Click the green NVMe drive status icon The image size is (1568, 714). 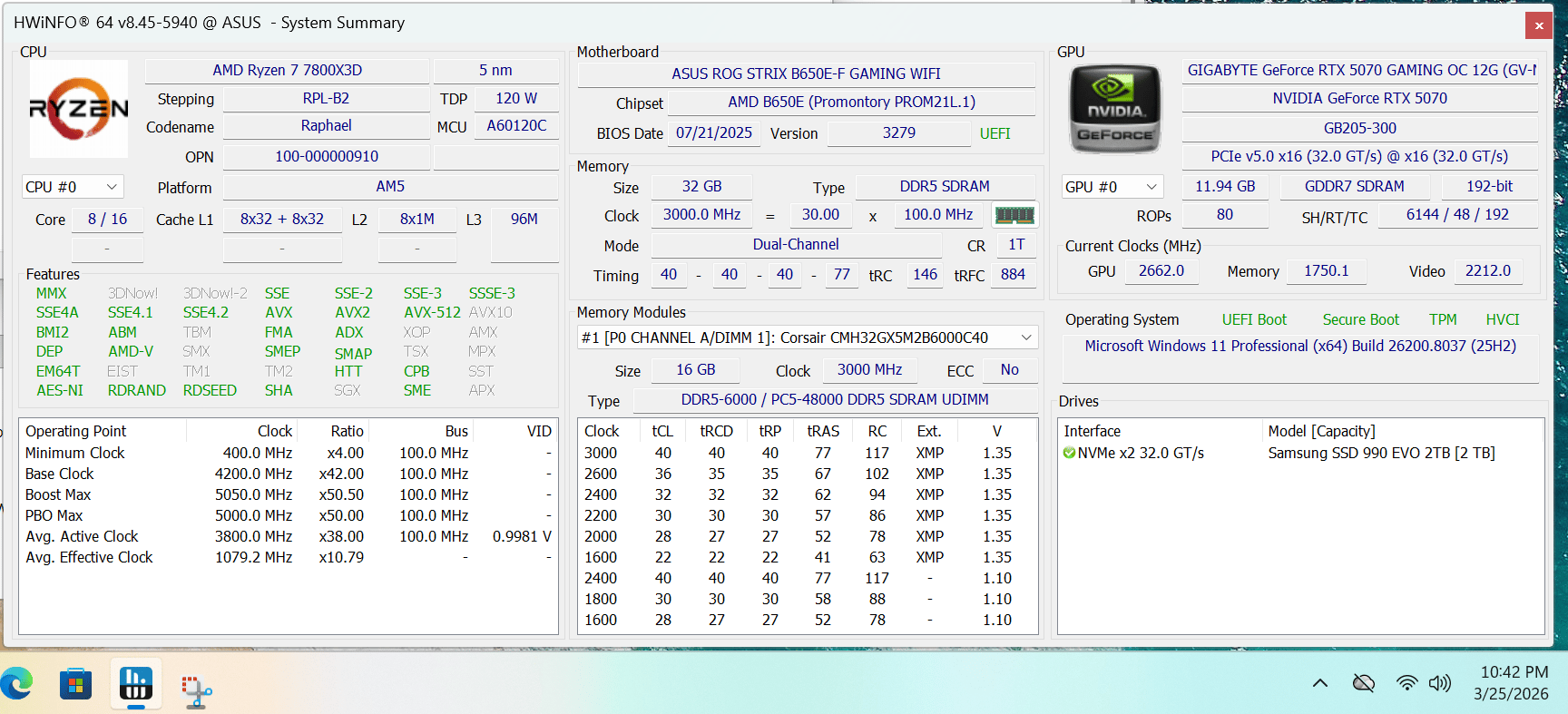[1069, 453]
